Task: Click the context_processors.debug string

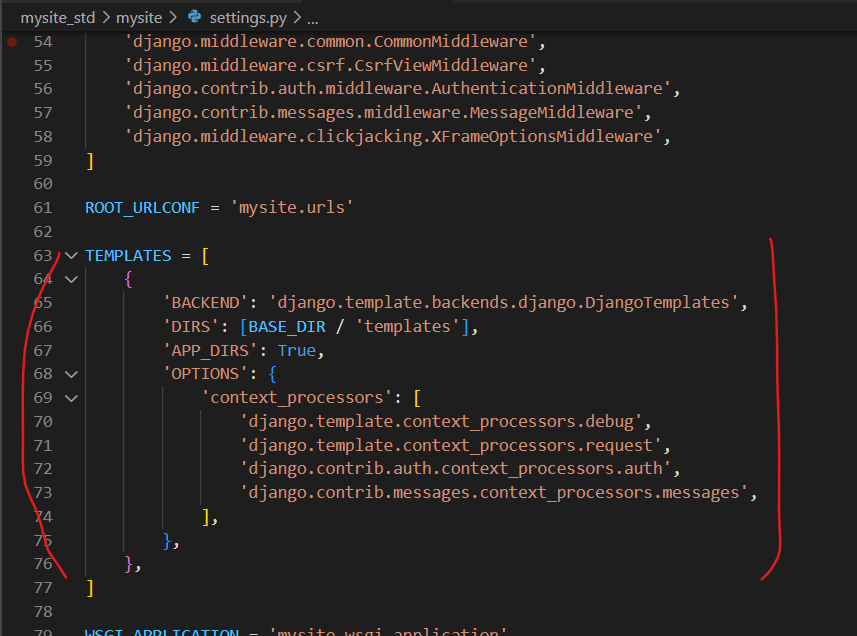Action: [x=441, y=422]
